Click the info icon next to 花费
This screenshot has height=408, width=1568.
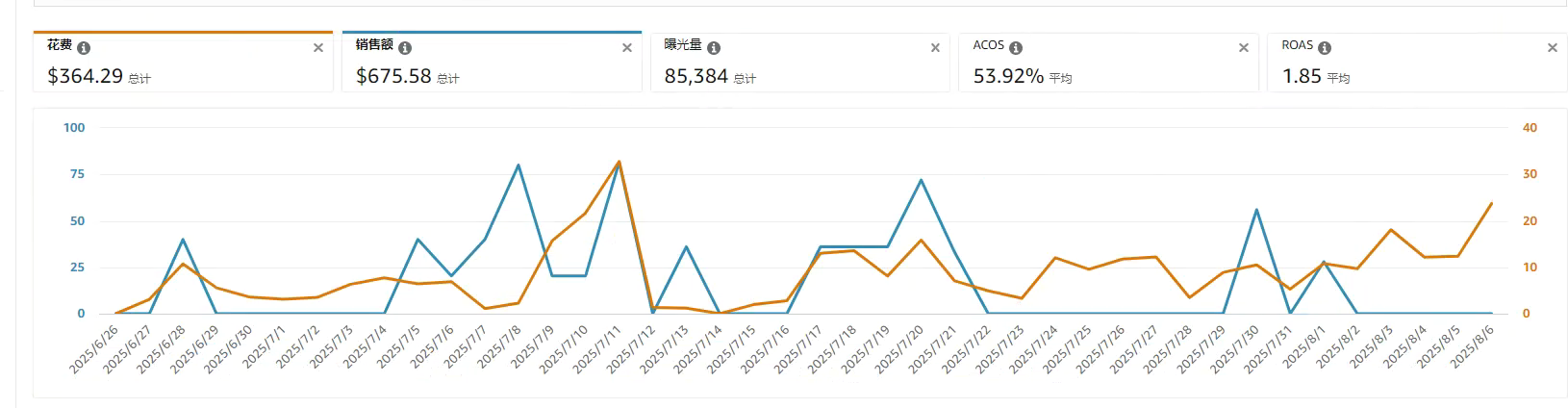point(84,47)
